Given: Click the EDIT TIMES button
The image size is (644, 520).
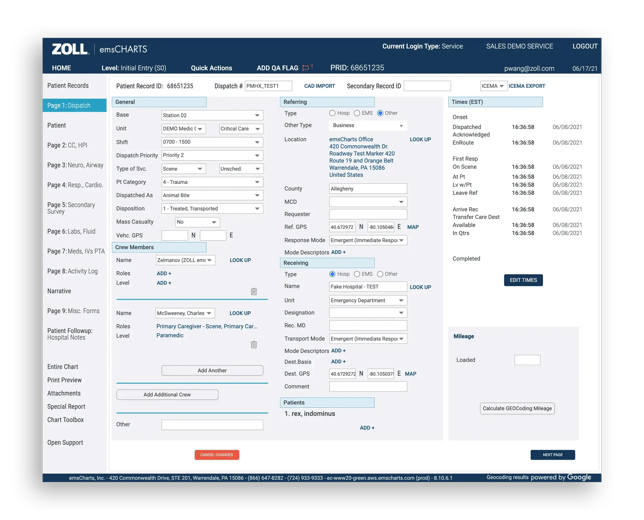Looking at the screenshot, I should 523,280.
